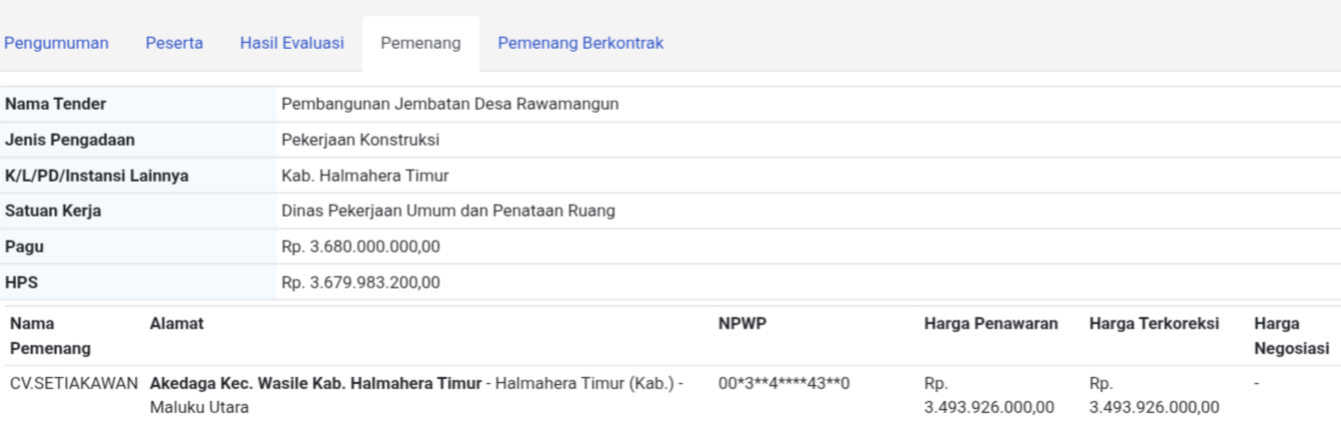
Task: Open the Pemenang Berkontrak tab
Action: 580,43
